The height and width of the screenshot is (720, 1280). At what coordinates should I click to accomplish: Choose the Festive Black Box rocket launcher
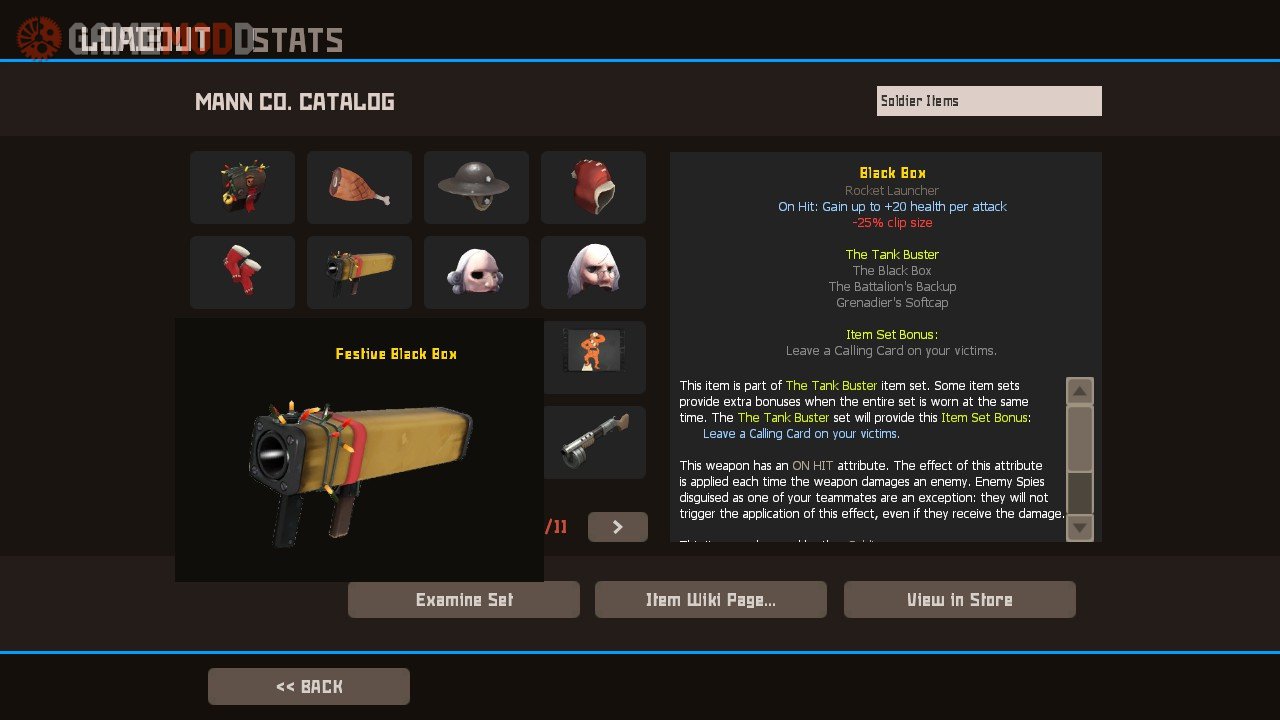[359, 272]
